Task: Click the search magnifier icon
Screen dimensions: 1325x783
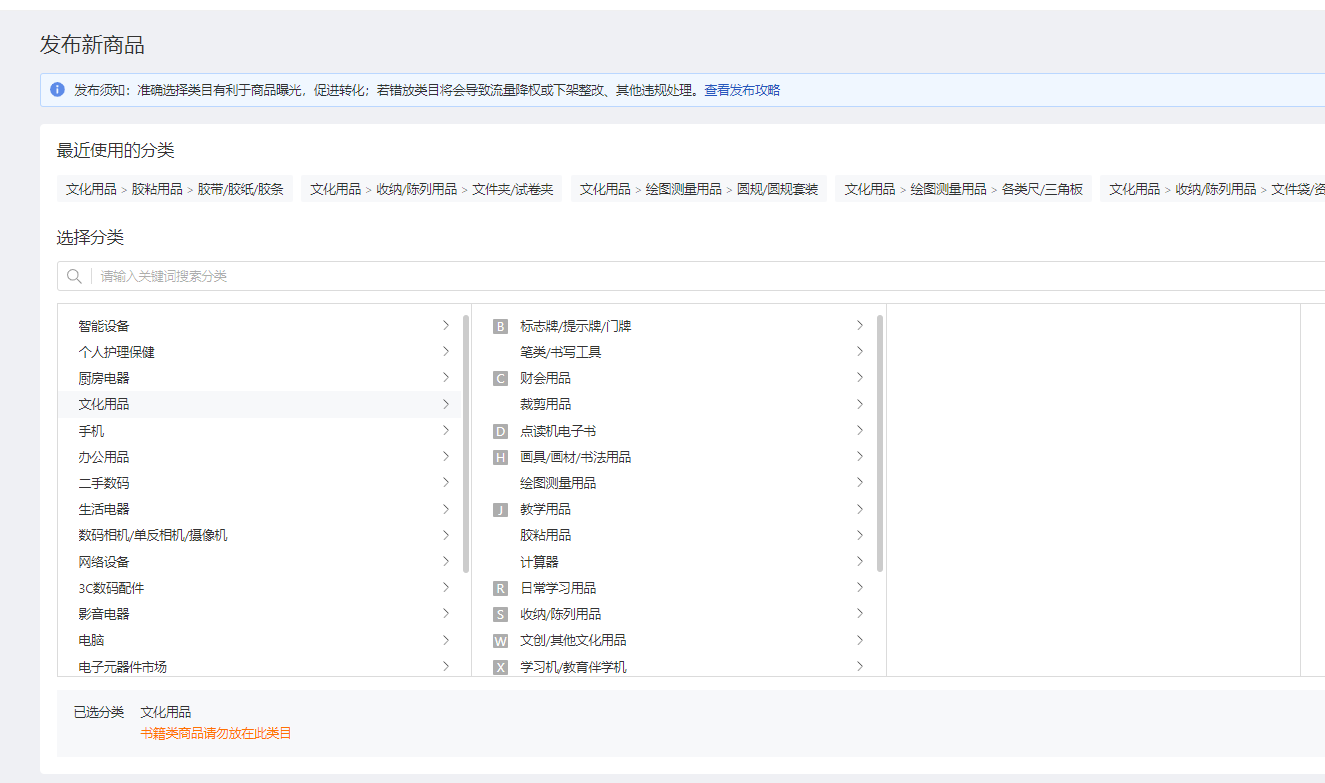Action: 74,276
